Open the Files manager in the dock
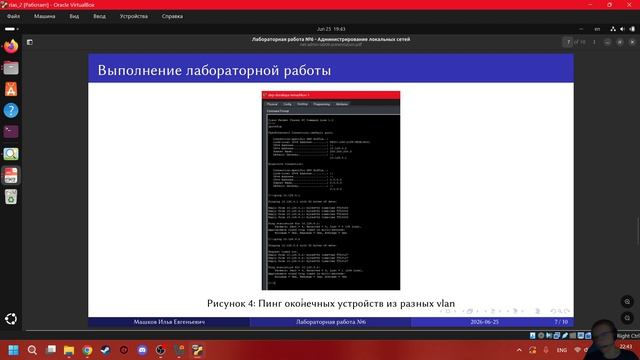The height and width of the screenshot is (360, 640). click(x=11, y=68)
